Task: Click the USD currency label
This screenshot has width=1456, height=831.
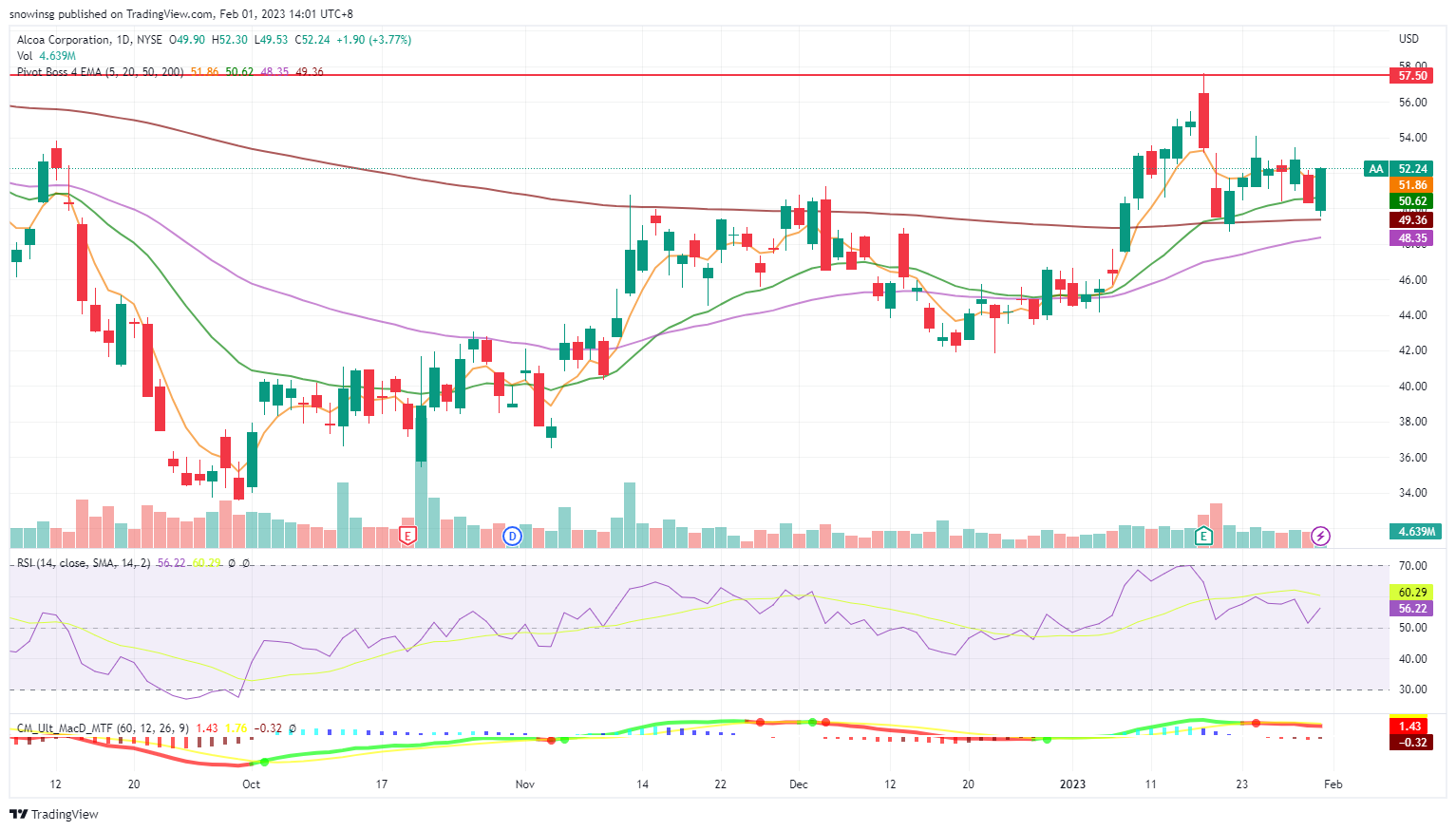Action: [1409, 39]
